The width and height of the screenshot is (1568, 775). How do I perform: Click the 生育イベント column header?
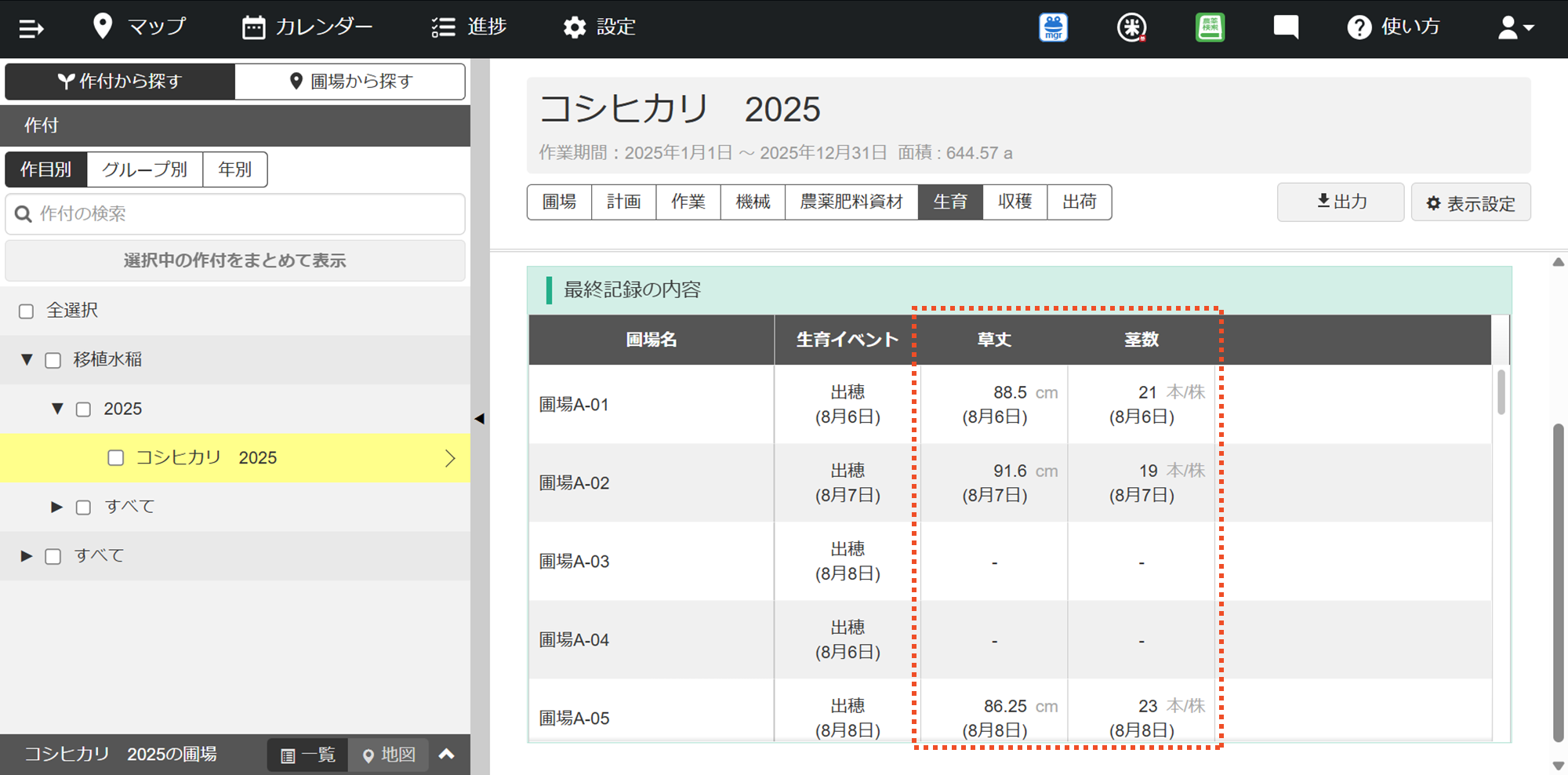(x=848, y=340)
